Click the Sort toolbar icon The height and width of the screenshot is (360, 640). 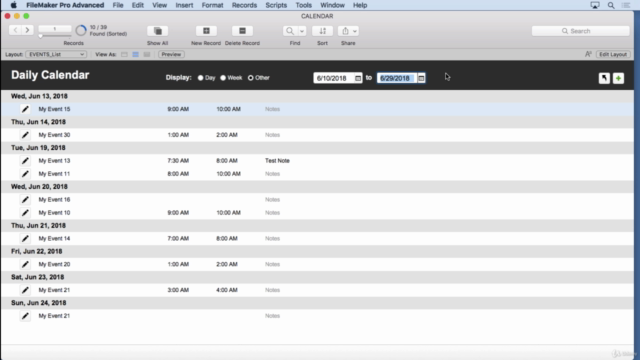click(x=322, y=31)
